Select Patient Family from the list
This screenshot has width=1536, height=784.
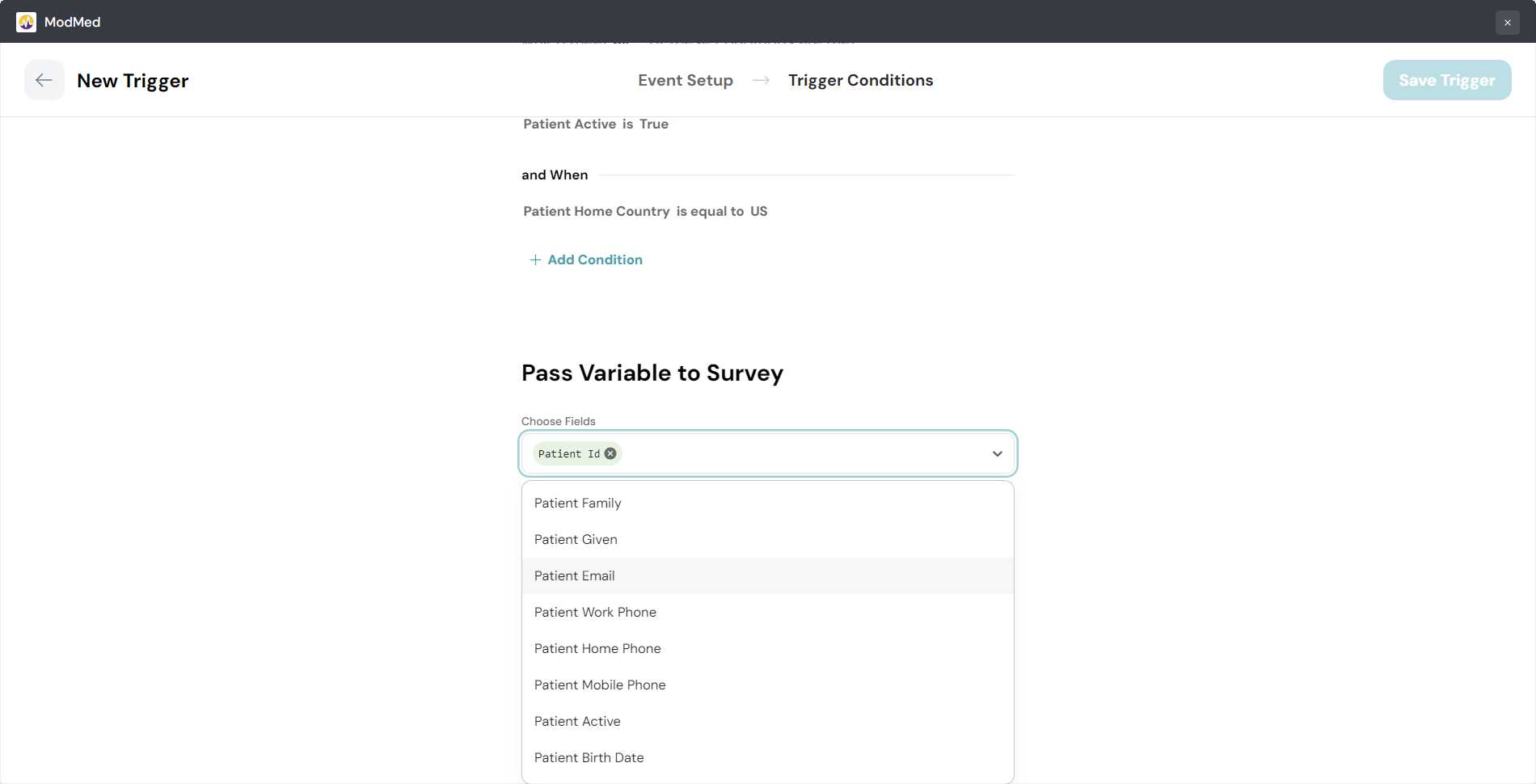(x=577, y=503)
